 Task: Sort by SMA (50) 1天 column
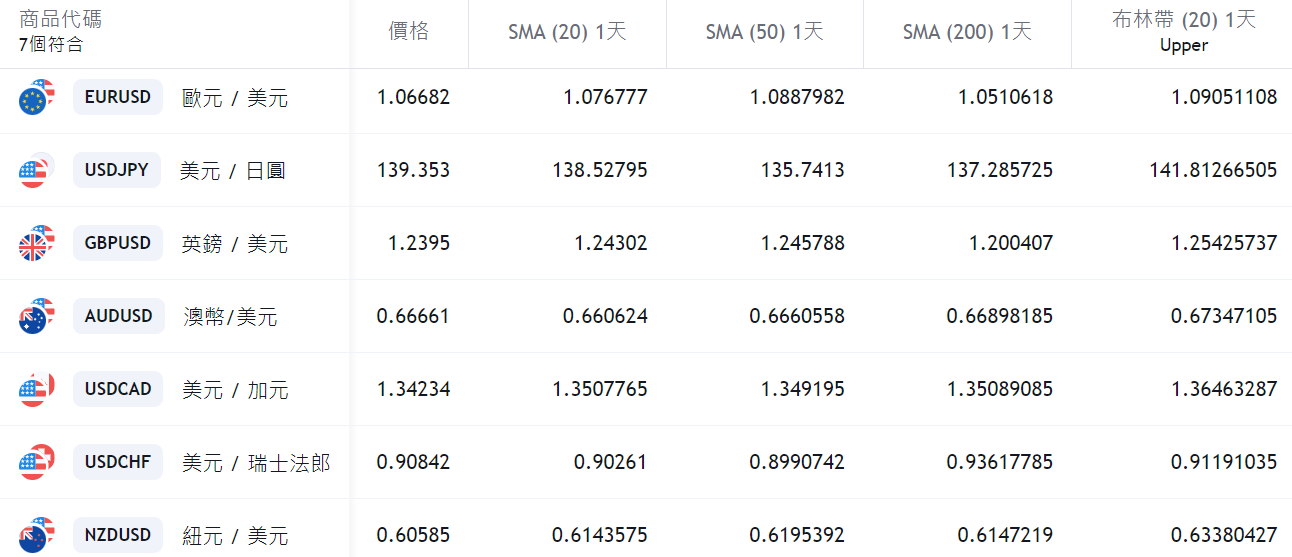764,32
